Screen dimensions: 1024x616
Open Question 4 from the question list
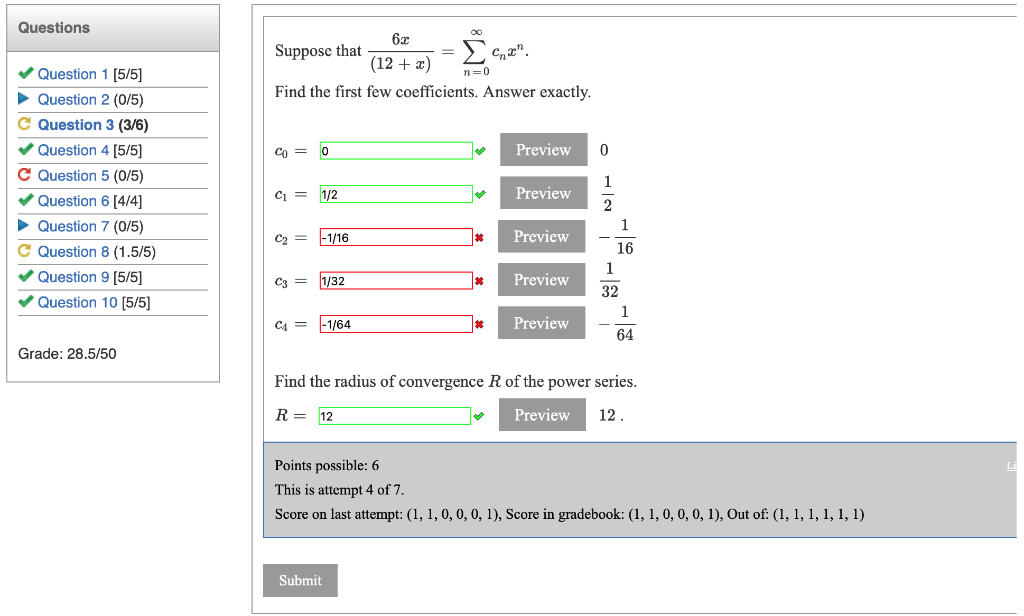(75, 150)
